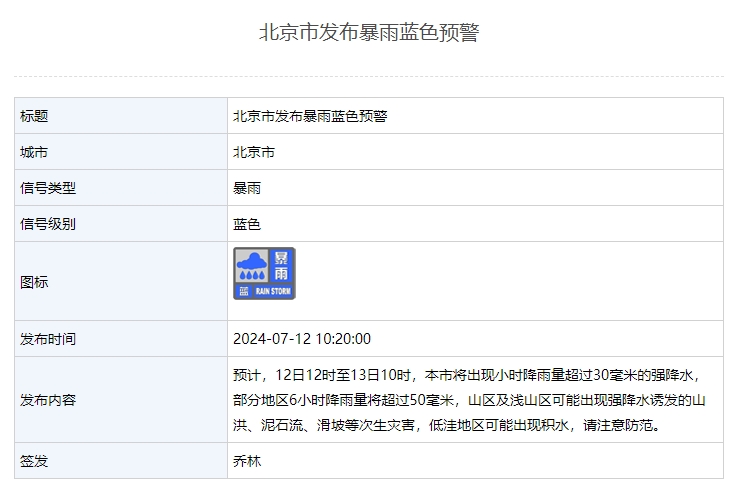Select the 发布内容 row label
753x492 pixels.
(x=48, y=400)
